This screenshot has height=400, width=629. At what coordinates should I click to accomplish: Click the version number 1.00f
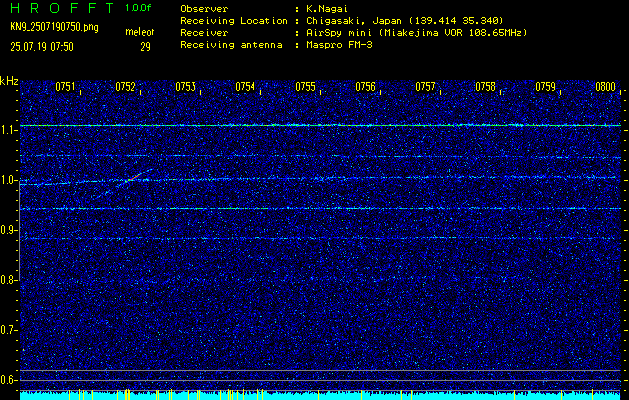click(138, 8)
